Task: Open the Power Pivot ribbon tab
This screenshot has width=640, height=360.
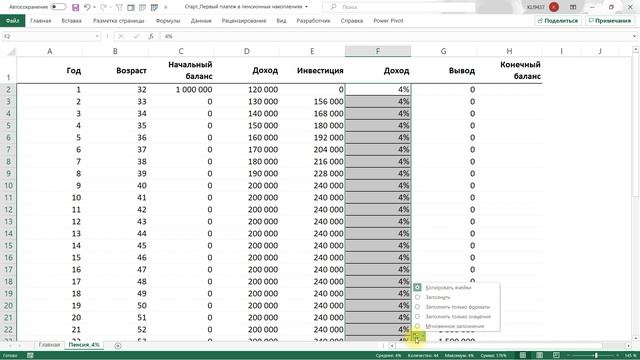Action: click(388, 21)
